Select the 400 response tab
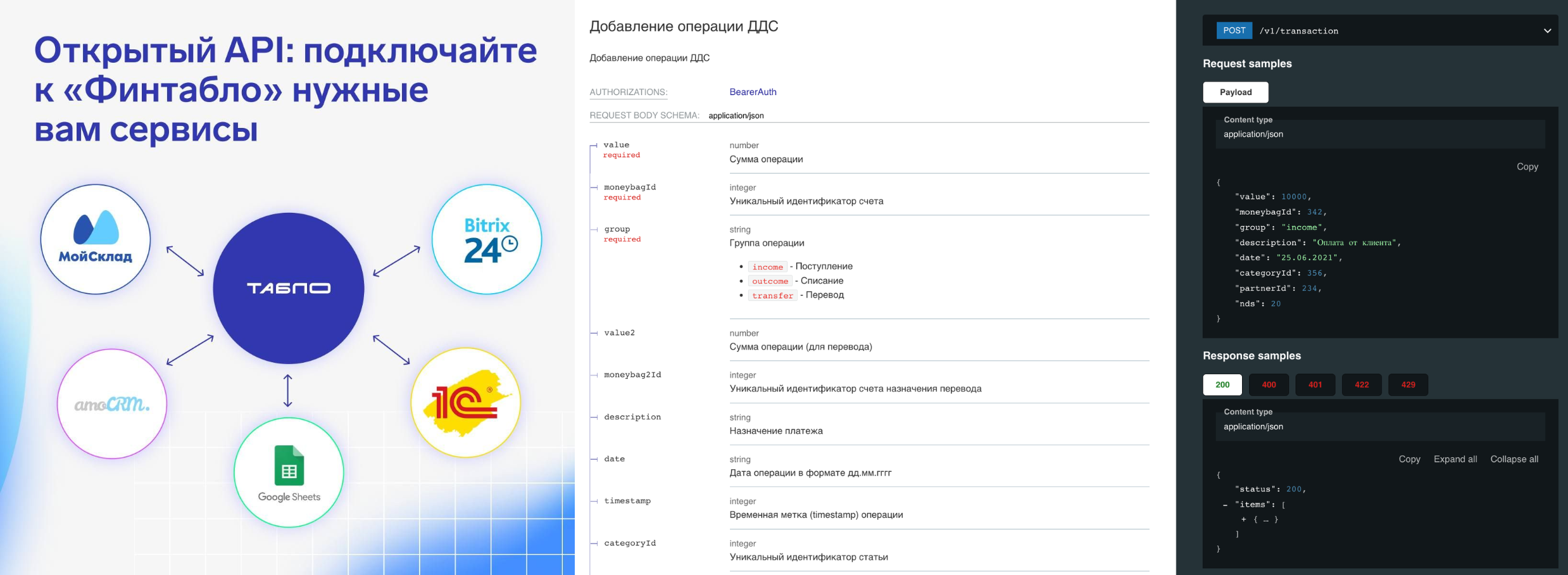Screen dimensions: 1568x575 point(1269,384)
